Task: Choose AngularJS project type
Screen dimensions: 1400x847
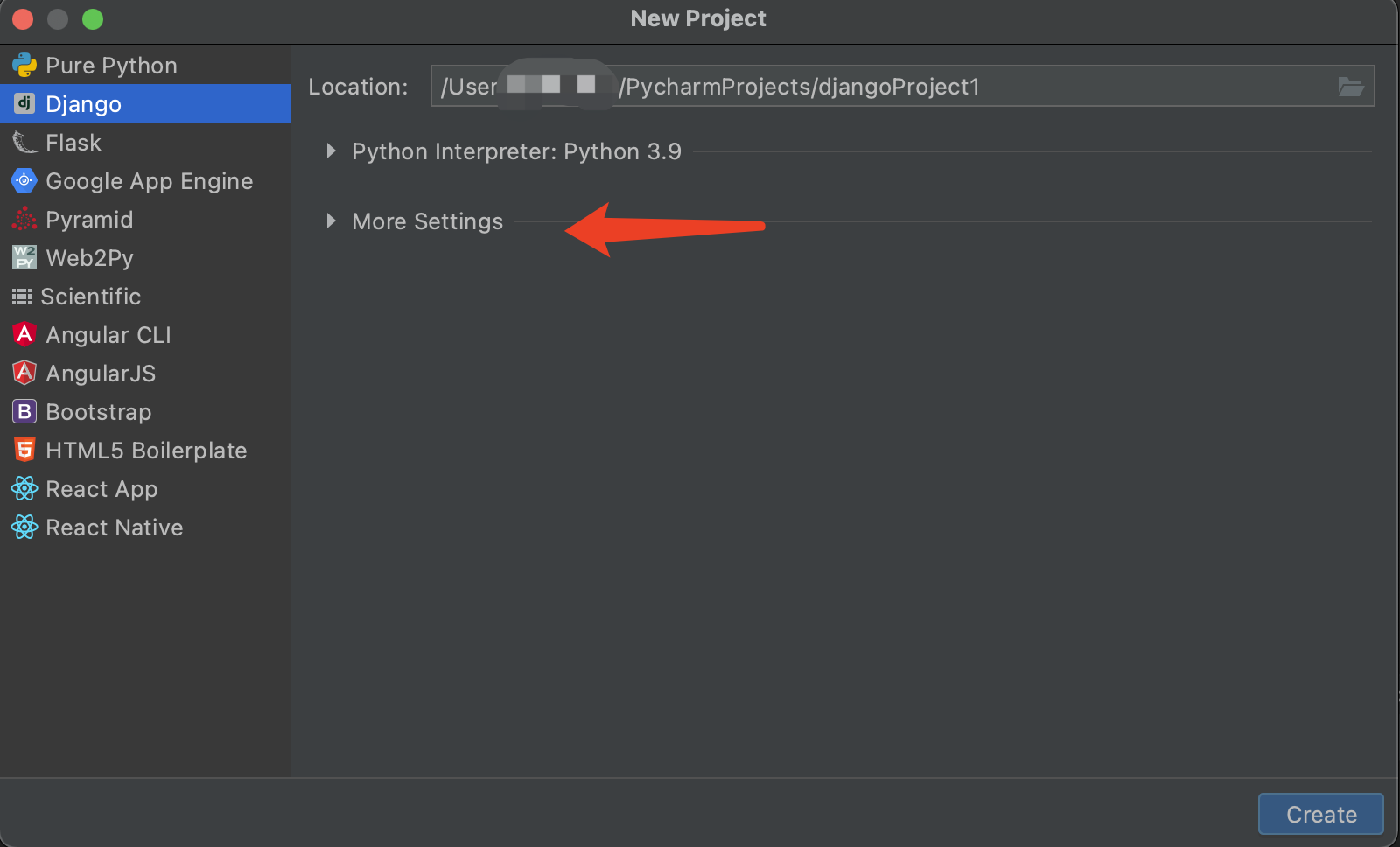Action: [145, 374]
